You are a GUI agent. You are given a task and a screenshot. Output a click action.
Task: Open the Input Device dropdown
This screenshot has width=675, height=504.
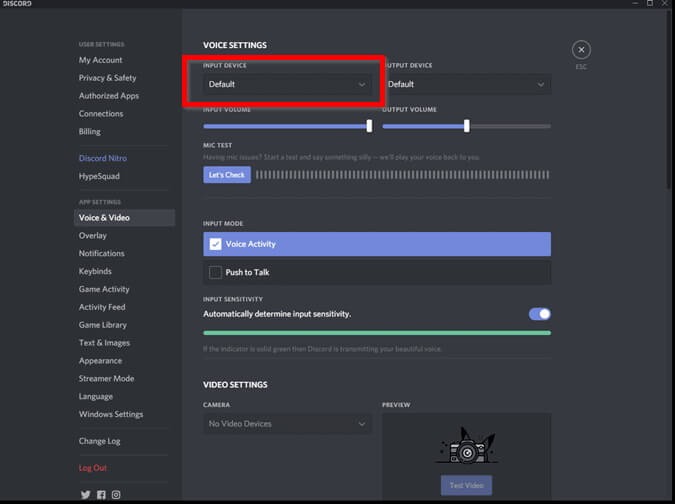tap(287, 84)
